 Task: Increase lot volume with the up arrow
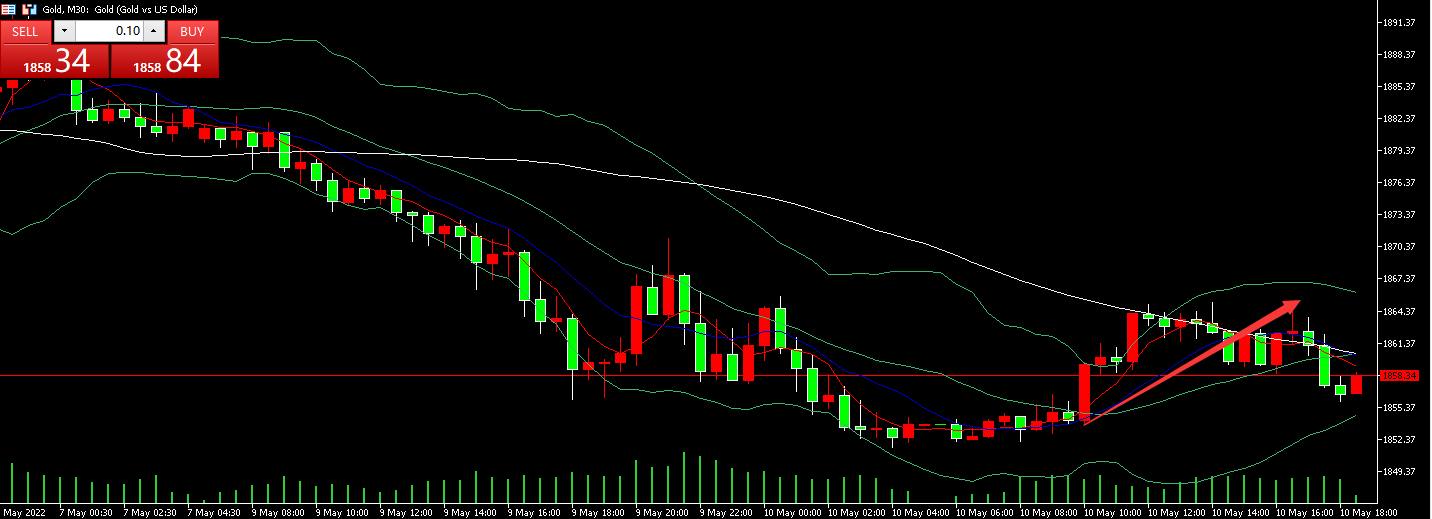coord(152,31)
